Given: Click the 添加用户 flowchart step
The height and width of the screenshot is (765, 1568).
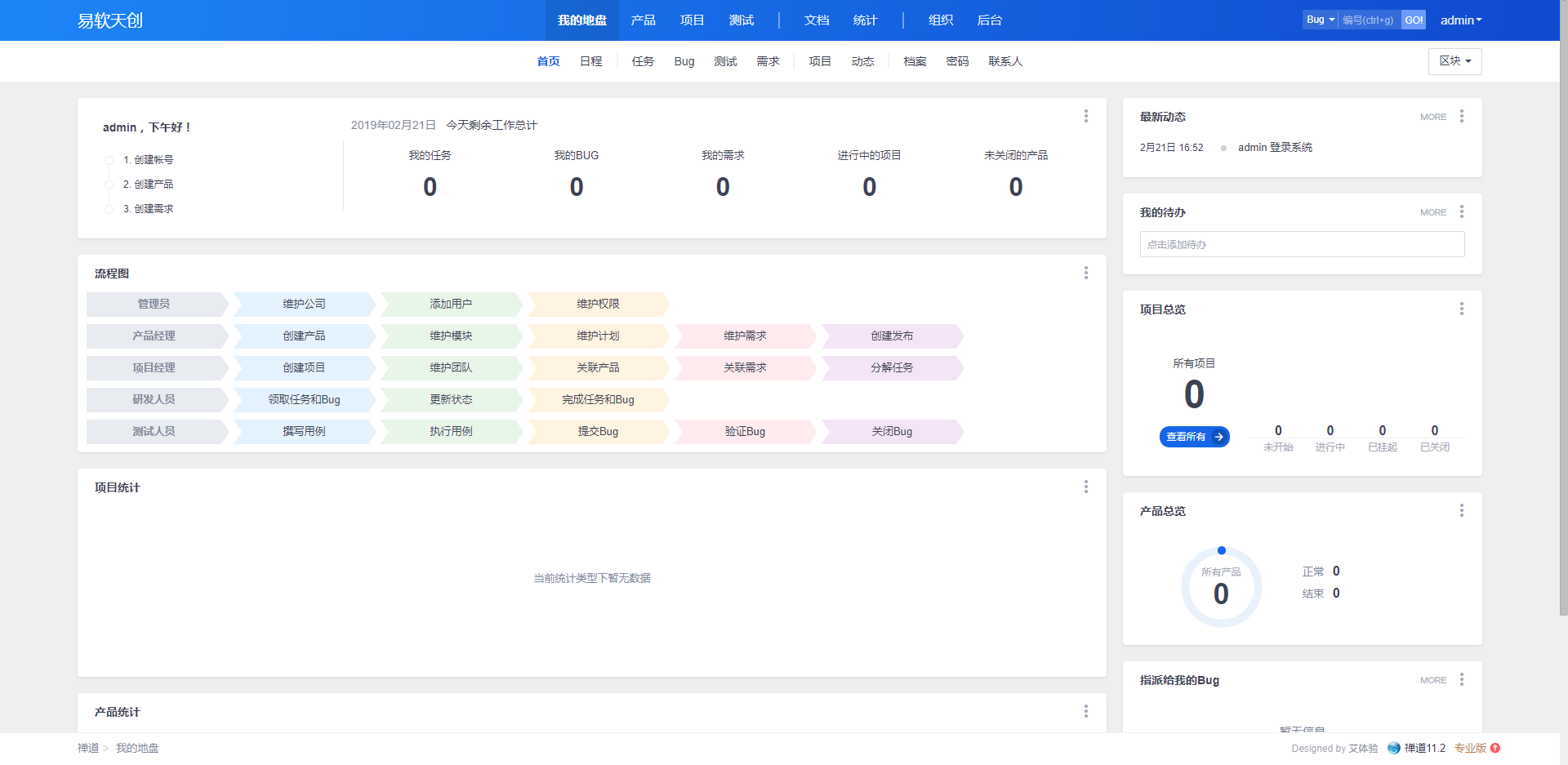Looking at the screenshot, I should point(451,304).
